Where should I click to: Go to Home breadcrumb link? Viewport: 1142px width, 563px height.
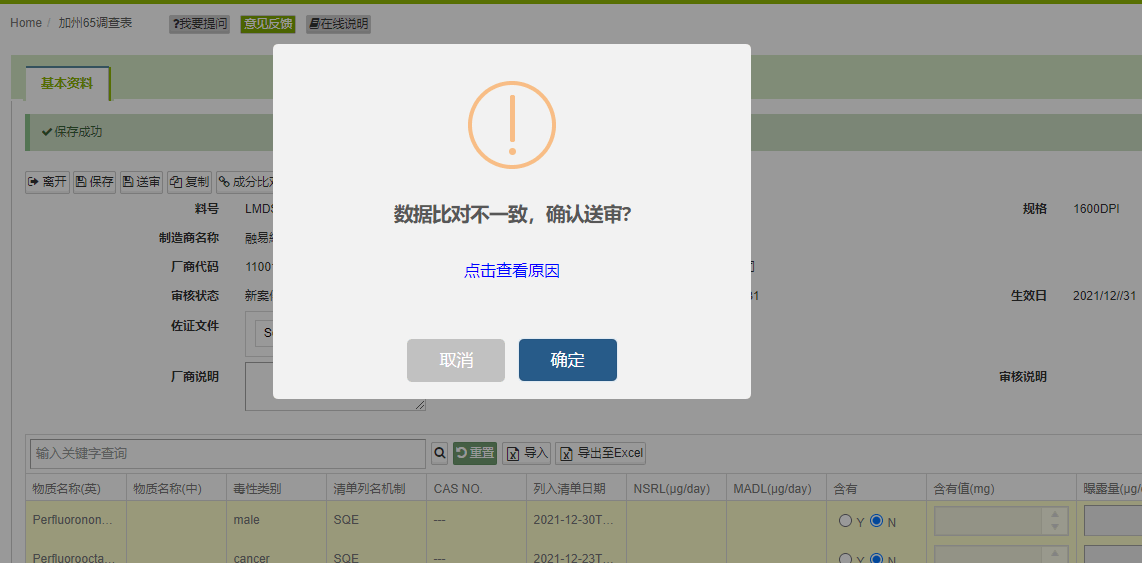coord(25,23)
